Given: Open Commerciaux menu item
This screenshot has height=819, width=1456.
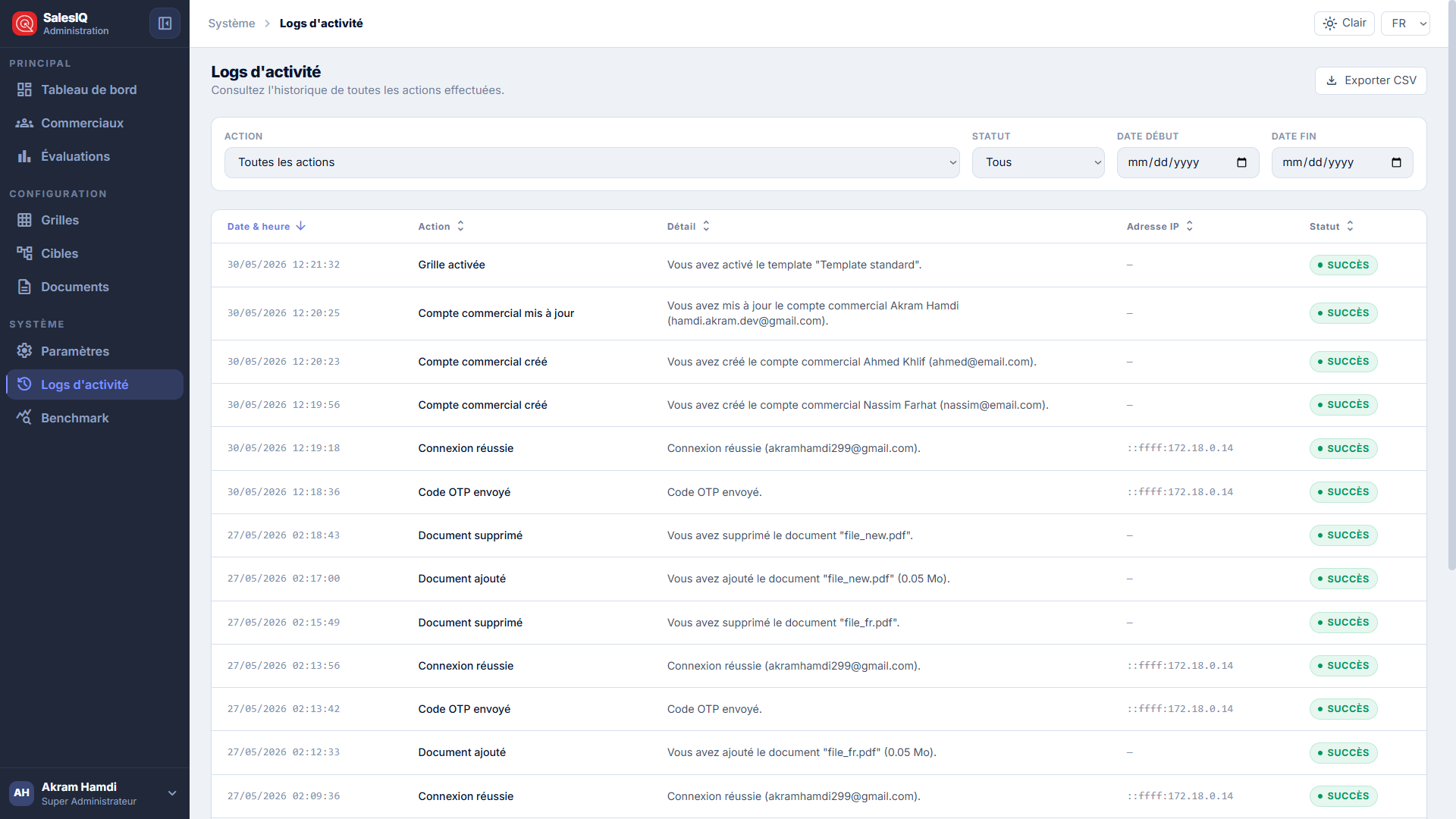Looking at the screenshot, I should coord(95,123).
